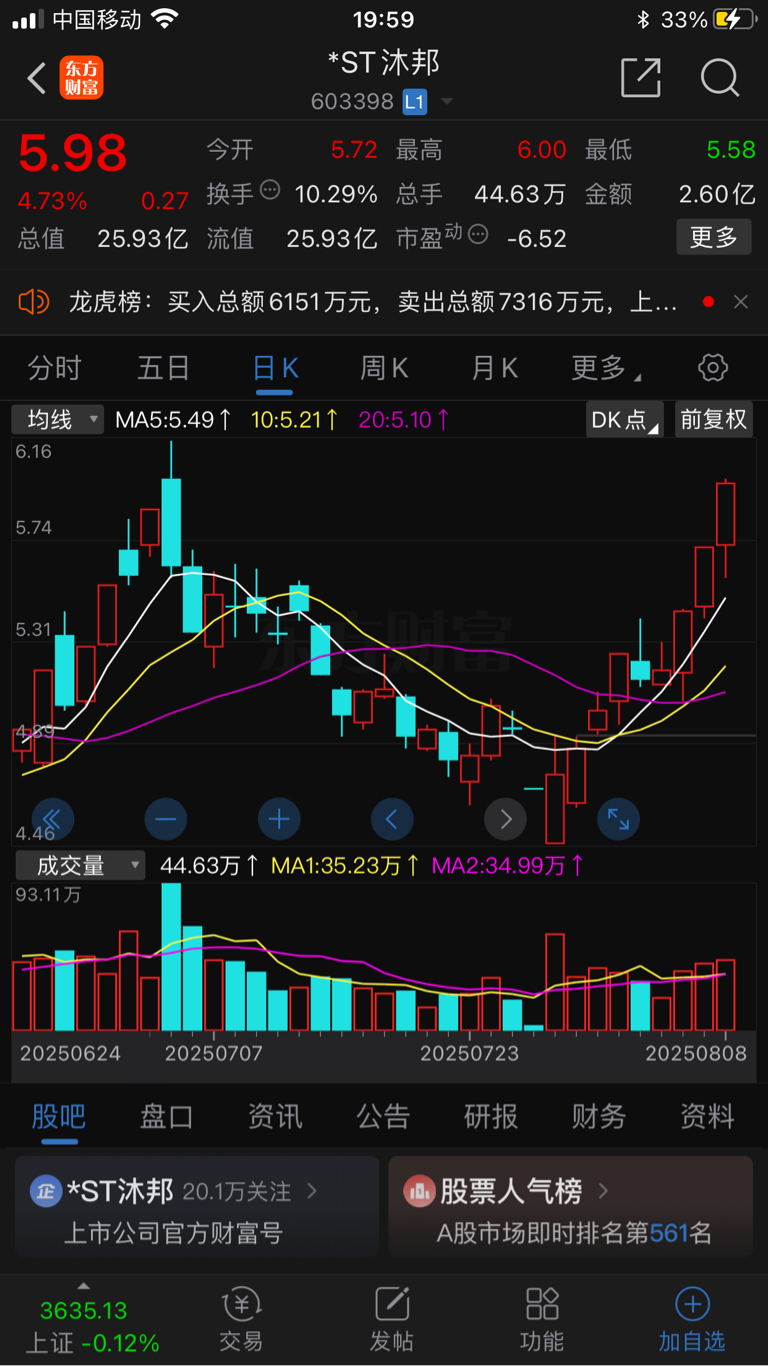
Task: Tap the MA5:5.49 value label
Action: tap(173, 419)
